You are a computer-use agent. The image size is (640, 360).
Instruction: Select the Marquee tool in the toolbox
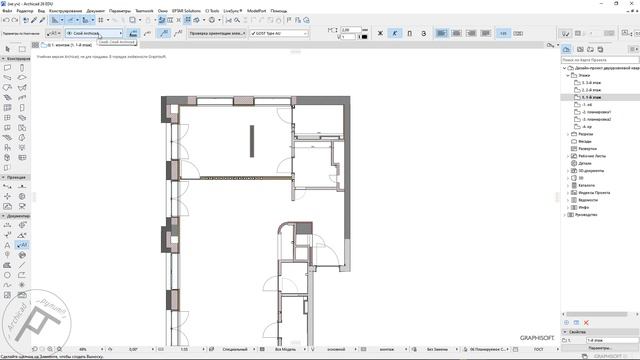pyautogui.click(x=22, y=49)
